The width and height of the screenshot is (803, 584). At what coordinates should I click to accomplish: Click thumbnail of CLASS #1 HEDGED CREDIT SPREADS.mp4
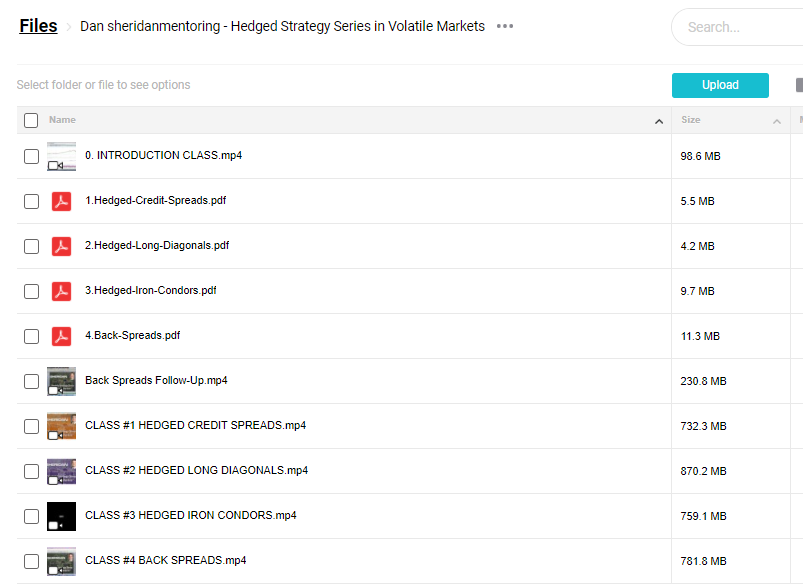pyautogui.click(x=61, y=426)
